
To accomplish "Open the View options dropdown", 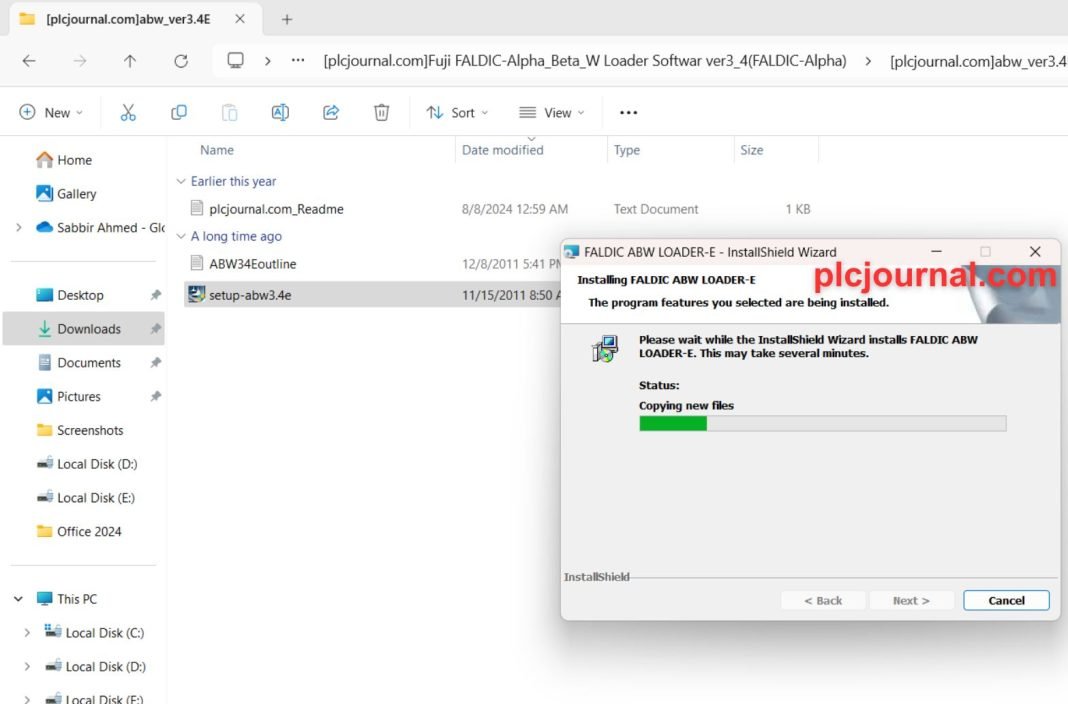I will pos(550,112).
